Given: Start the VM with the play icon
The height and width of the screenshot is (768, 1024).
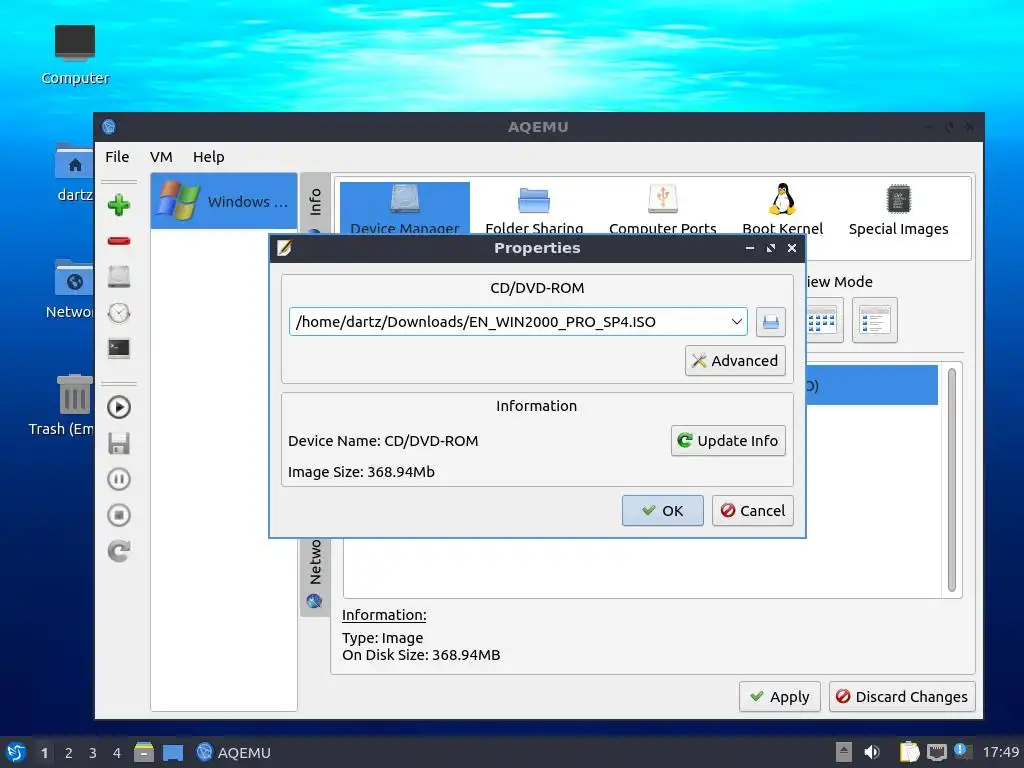Looking at the screenshot, I should coord(119,408).
